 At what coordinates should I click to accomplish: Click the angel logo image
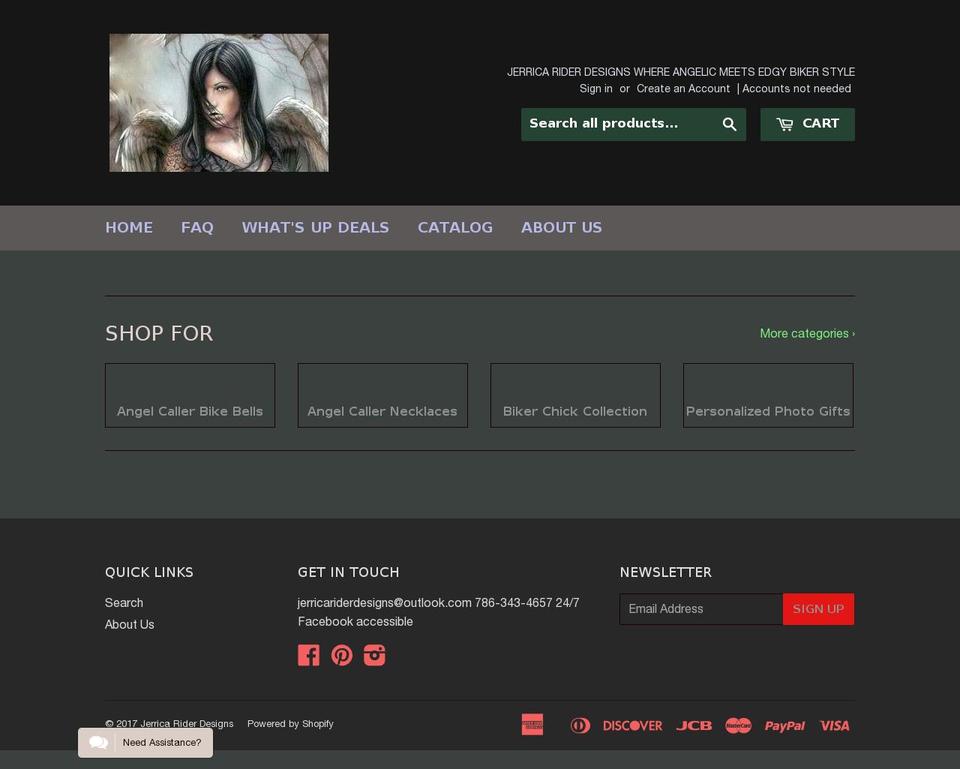pos(219,103)
